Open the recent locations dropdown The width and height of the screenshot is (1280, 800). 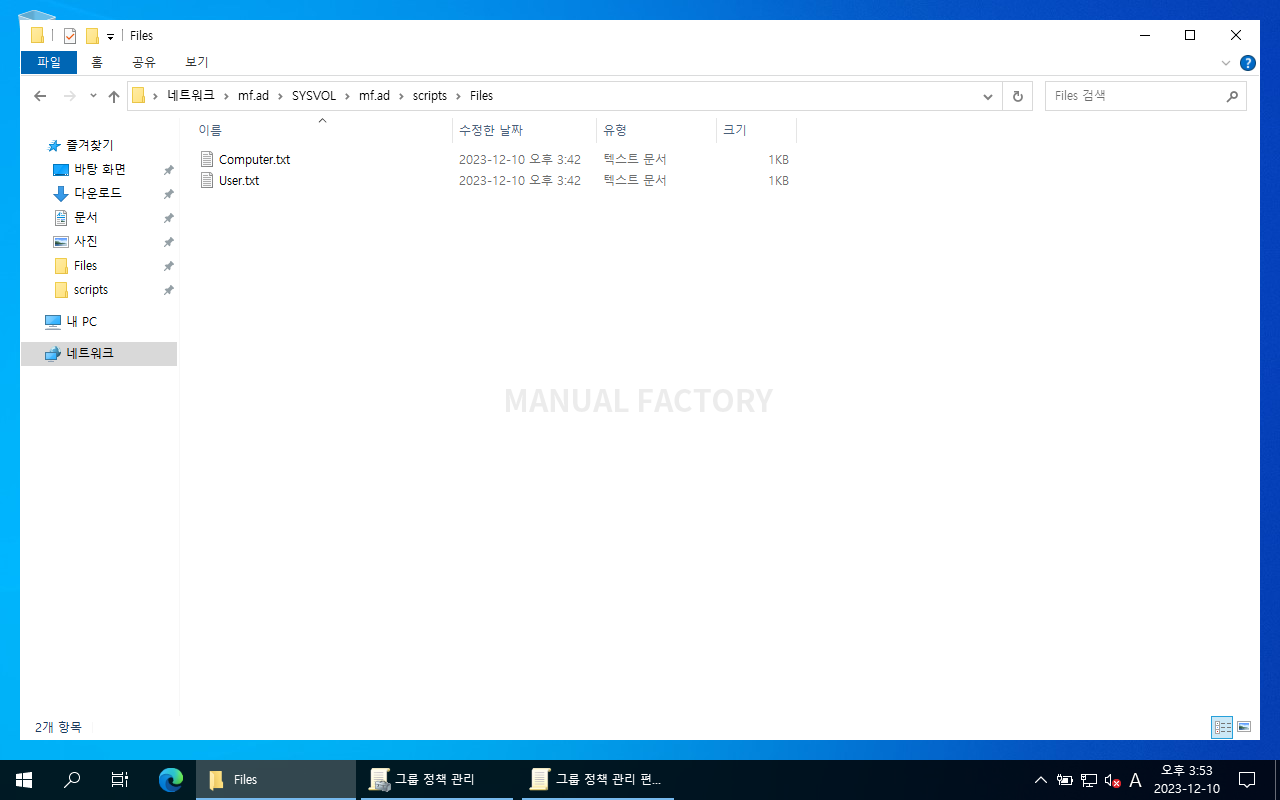[x=93, y=96]
